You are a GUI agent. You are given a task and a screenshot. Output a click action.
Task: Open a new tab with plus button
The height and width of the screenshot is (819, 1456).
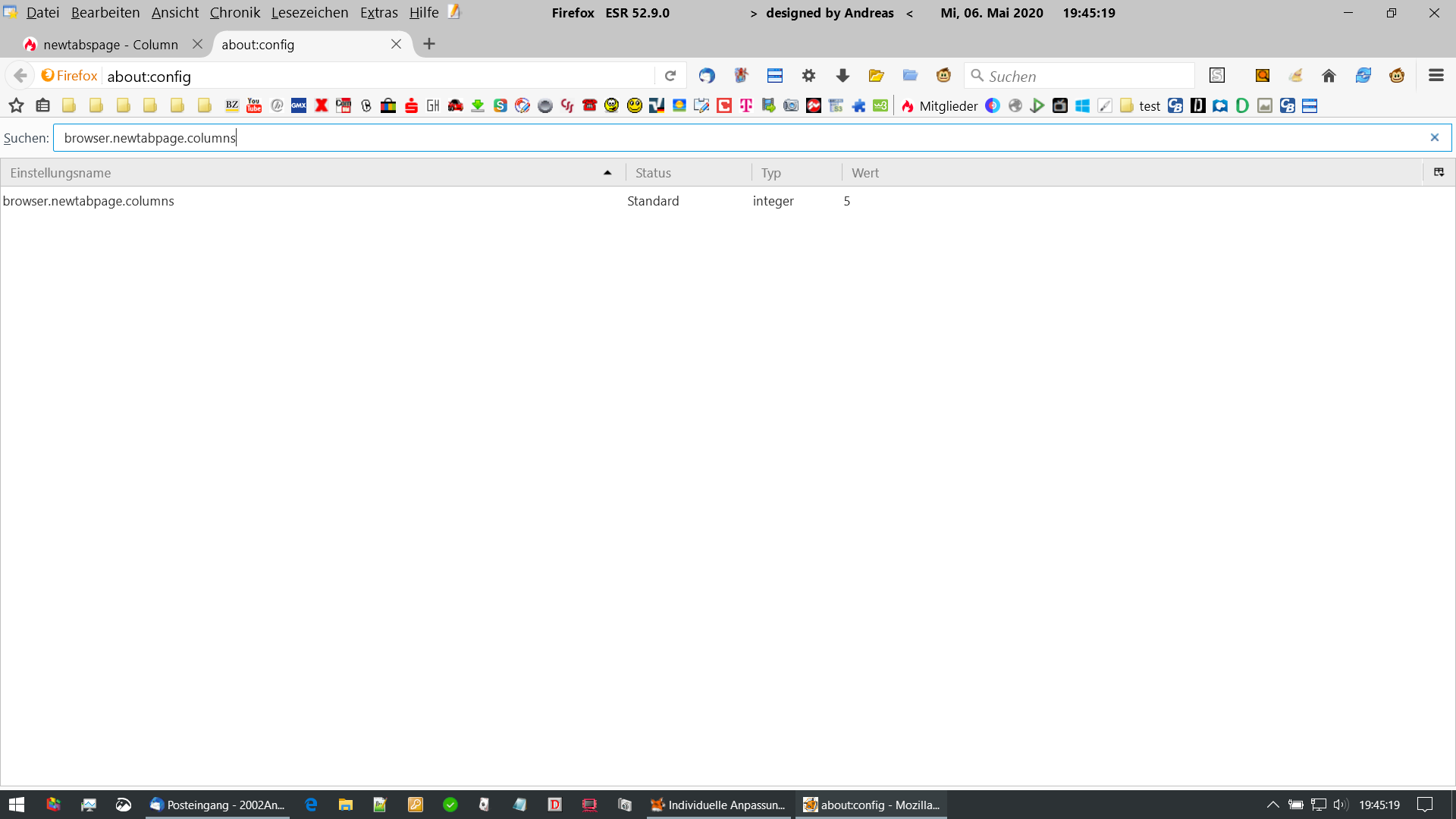click(429, 44)
